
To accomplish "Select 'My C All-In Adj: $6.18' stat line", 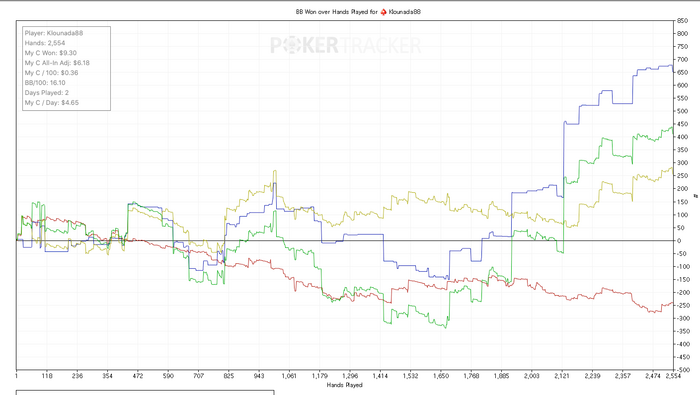I will pyautogui.click(x=57, y=63).
